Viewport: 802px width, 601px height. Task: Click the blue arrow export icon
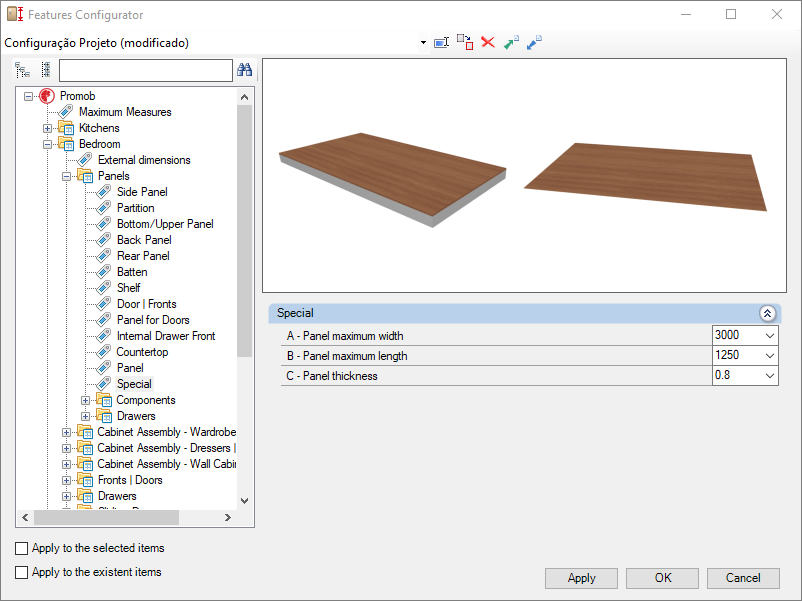[x=534, y=42]
